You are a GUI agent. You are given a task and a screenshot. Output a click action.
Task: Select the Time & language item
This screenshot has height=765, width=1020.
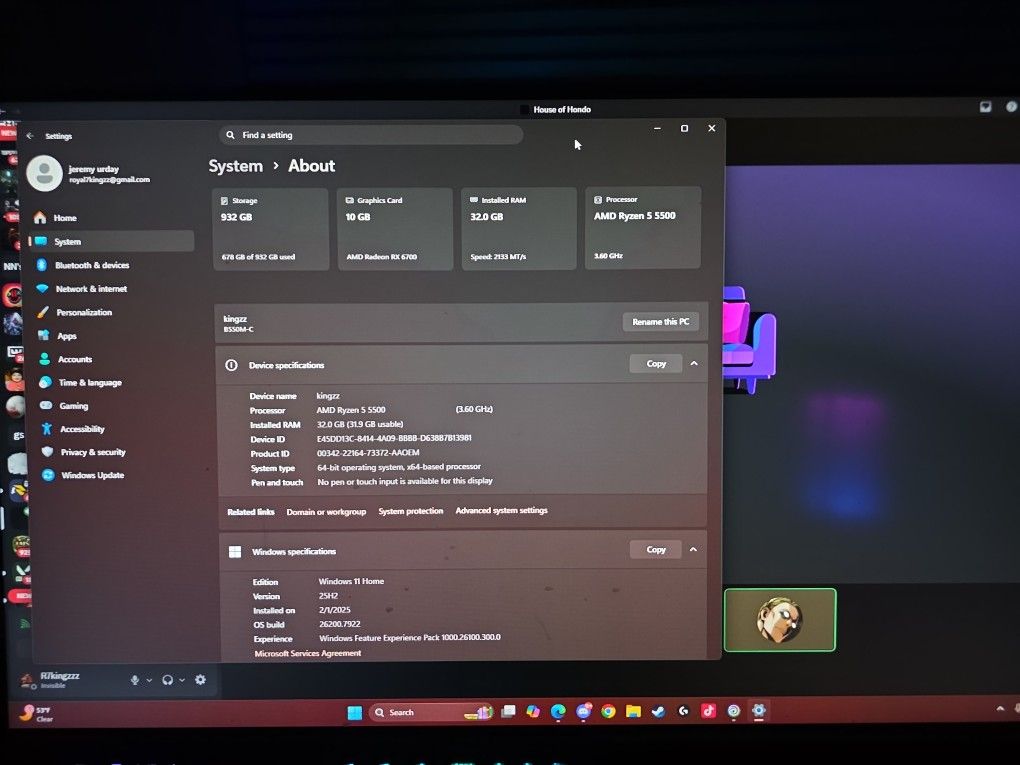[x=89, y=383]
